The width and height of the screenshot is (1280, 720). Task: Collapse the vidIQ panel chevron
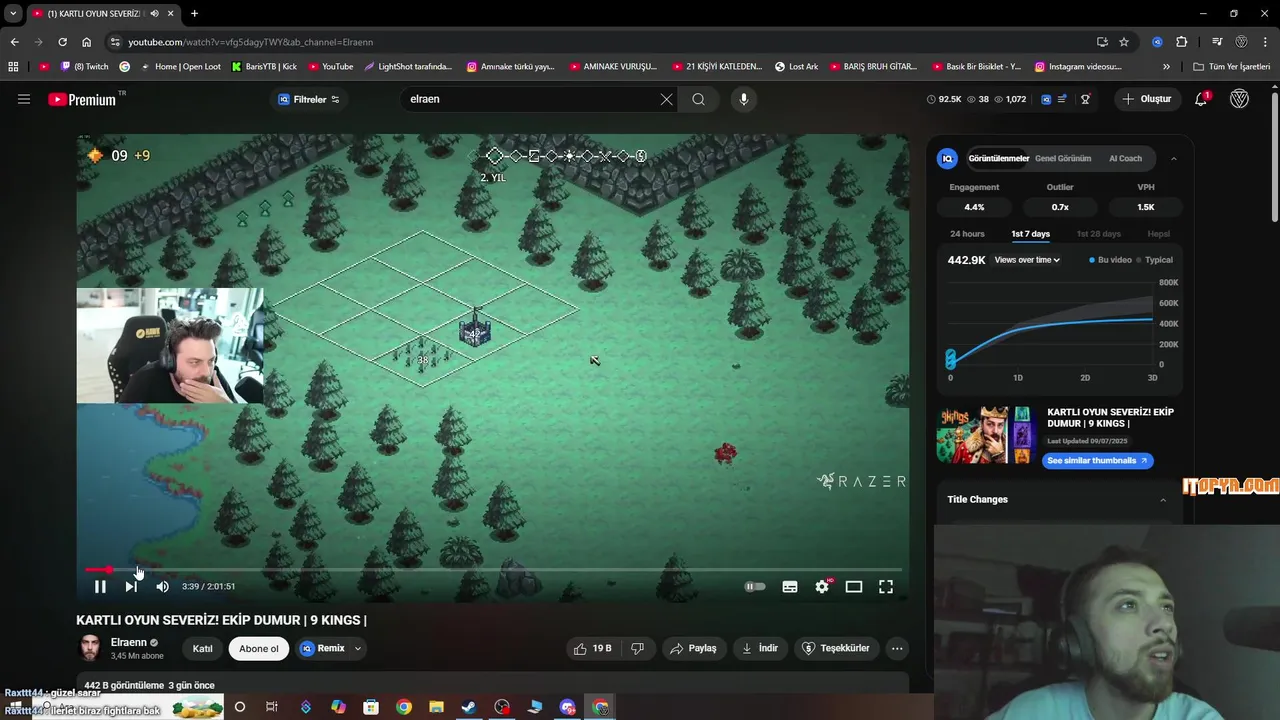point(1173,158)
